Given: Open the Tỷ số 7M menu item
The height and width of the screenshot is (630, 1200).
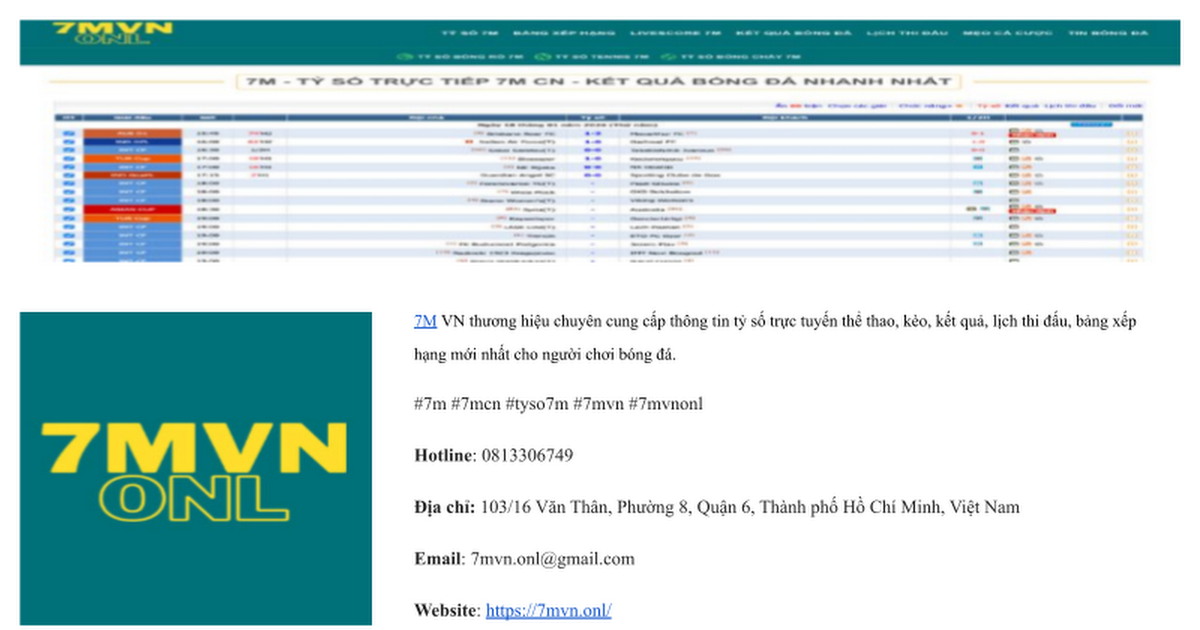Looking at the screenshot, I should tap(469, 33).
